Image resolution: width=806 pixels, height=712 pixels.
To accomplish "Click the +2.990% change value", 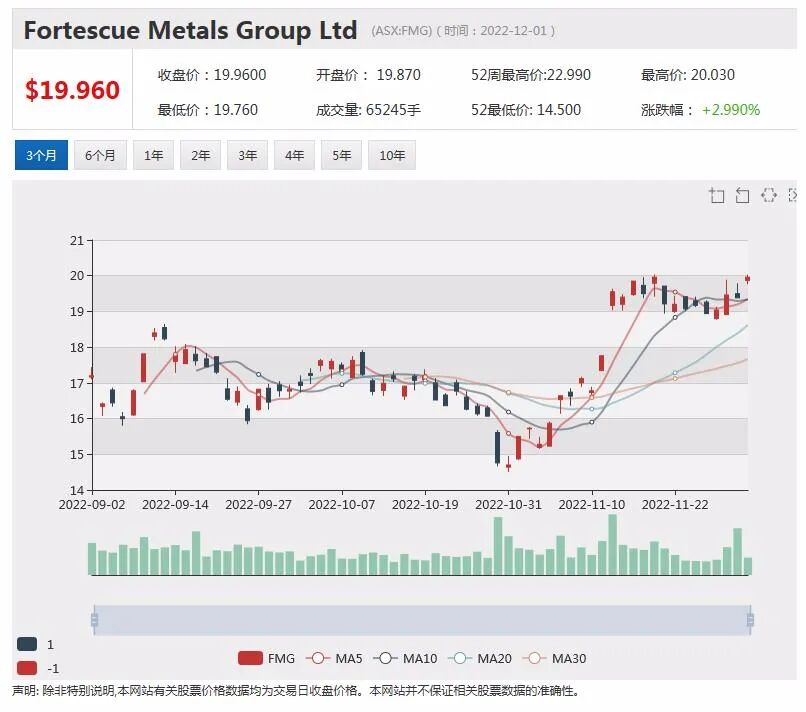I will [731, 110].
